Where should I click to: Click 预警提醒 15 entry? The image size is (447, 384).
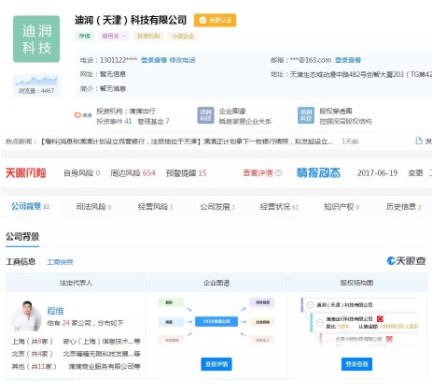point(186,173)
